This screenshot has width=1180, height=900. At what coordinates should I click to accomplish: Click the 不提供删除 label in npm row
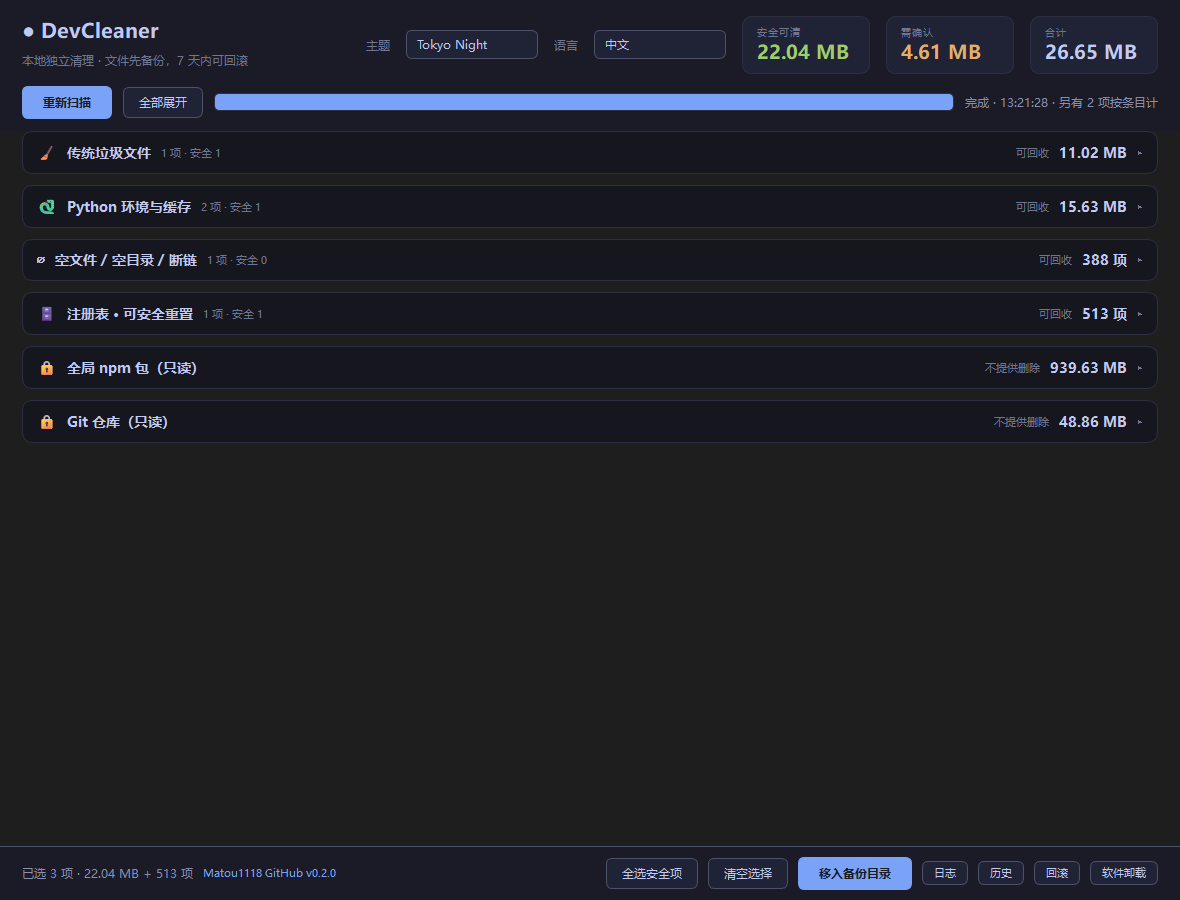[x=1012, y=368]
